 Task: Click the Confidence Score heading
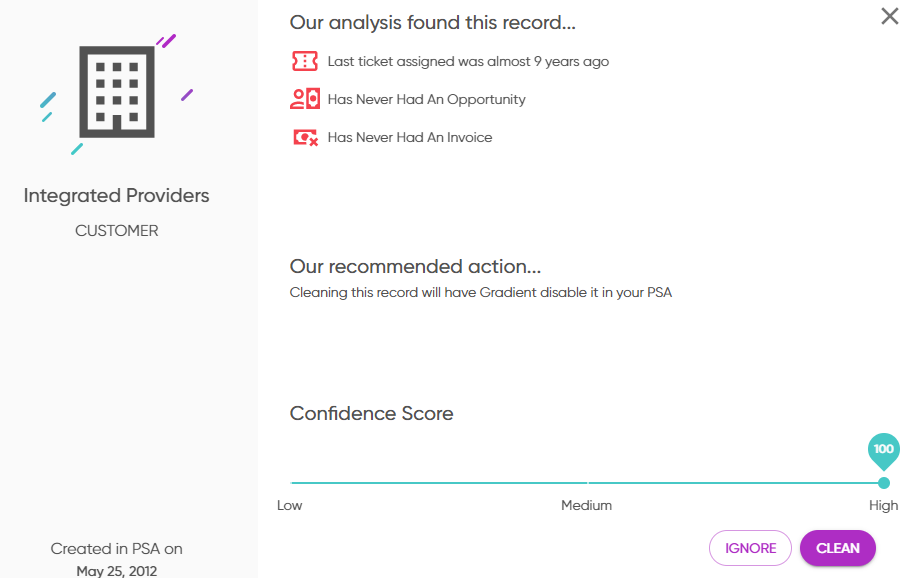[371, 413]
